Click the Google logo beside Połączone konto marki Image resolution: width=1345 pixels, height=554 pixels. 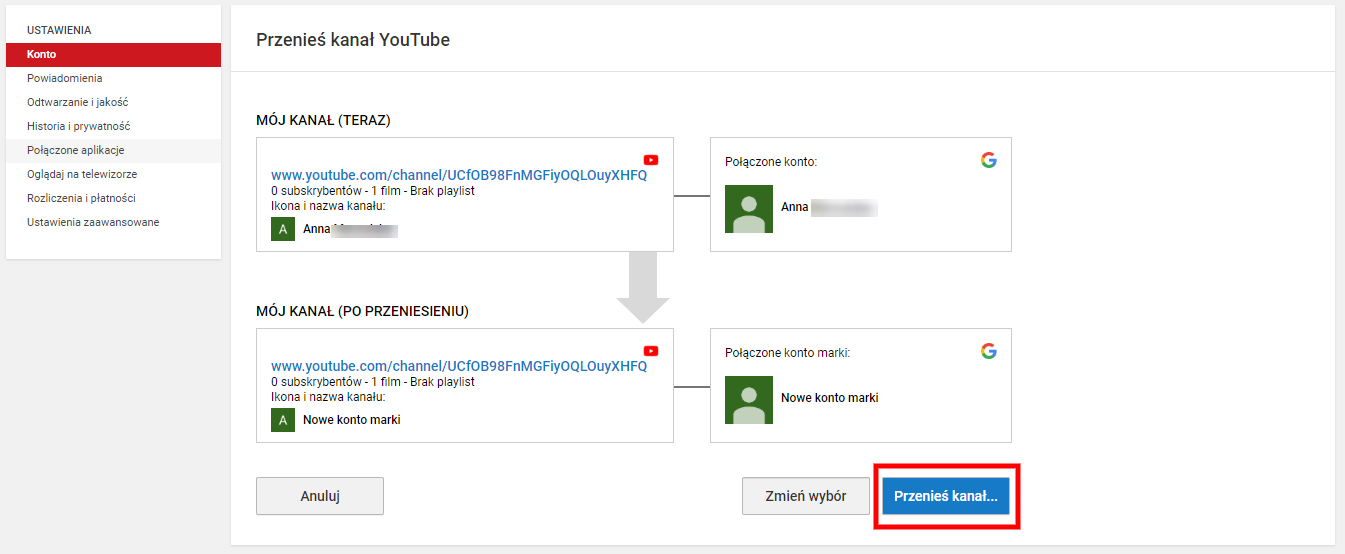989,351
